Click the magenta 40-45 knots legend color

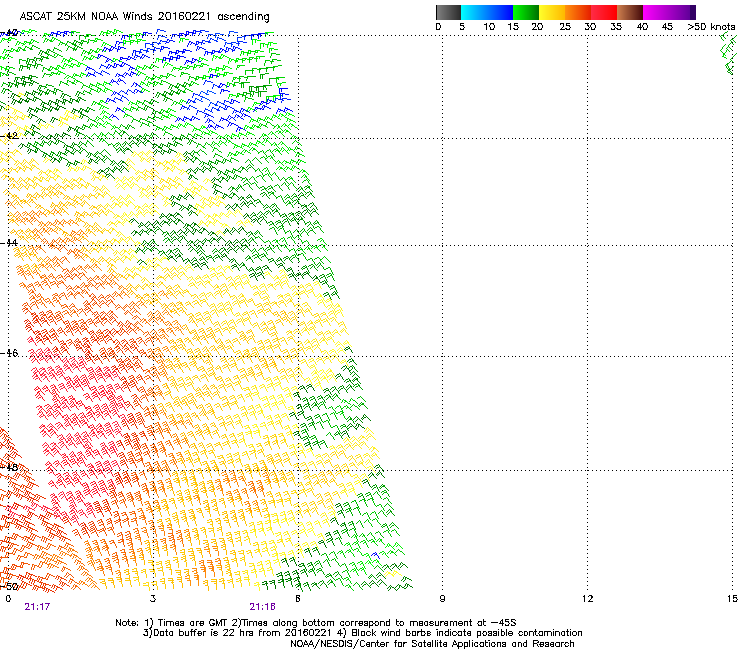(656, 12)
